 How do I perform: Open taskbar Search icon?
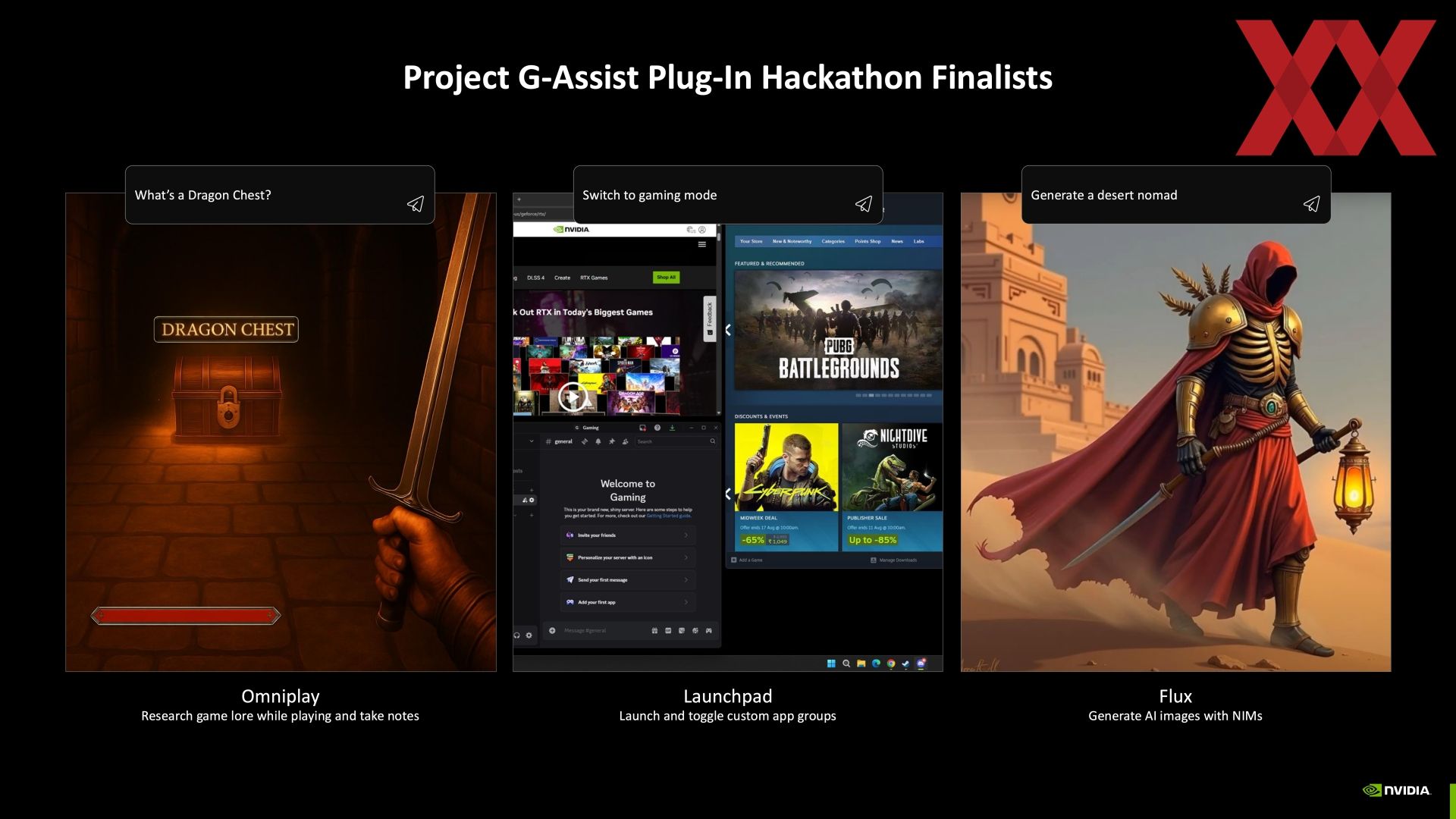click(846, 664)
